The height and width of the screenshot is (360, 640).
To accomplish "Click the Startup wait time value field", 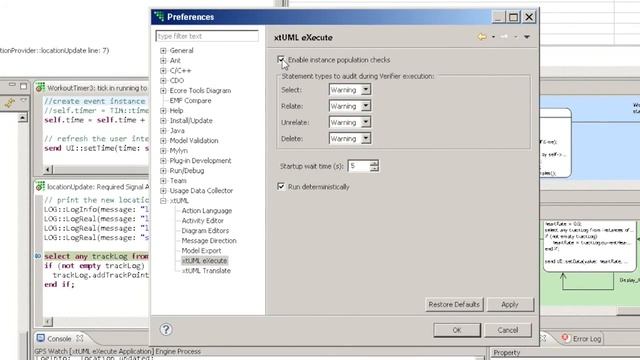I will (x=359, y=166).
